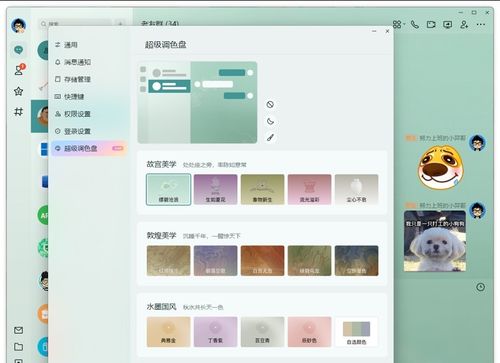Apply the pink 流光溢彩 theme swatch
The width and height of the screenshot is (500, 363).
coord(310,189)
